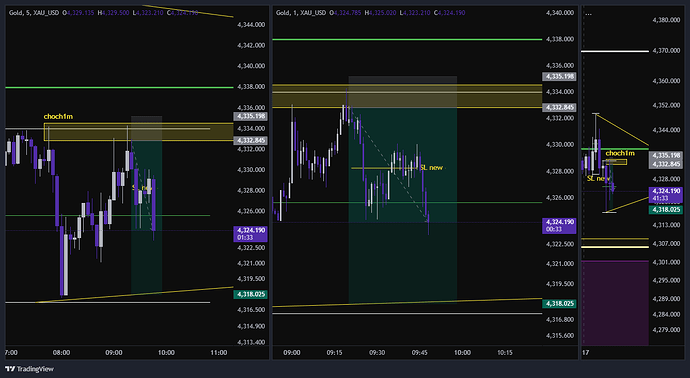This screenshot has height=378, width=690.
Task: Click the green 4,318.025 target tag in the 5-minute chart
Action: pos(250,294)
